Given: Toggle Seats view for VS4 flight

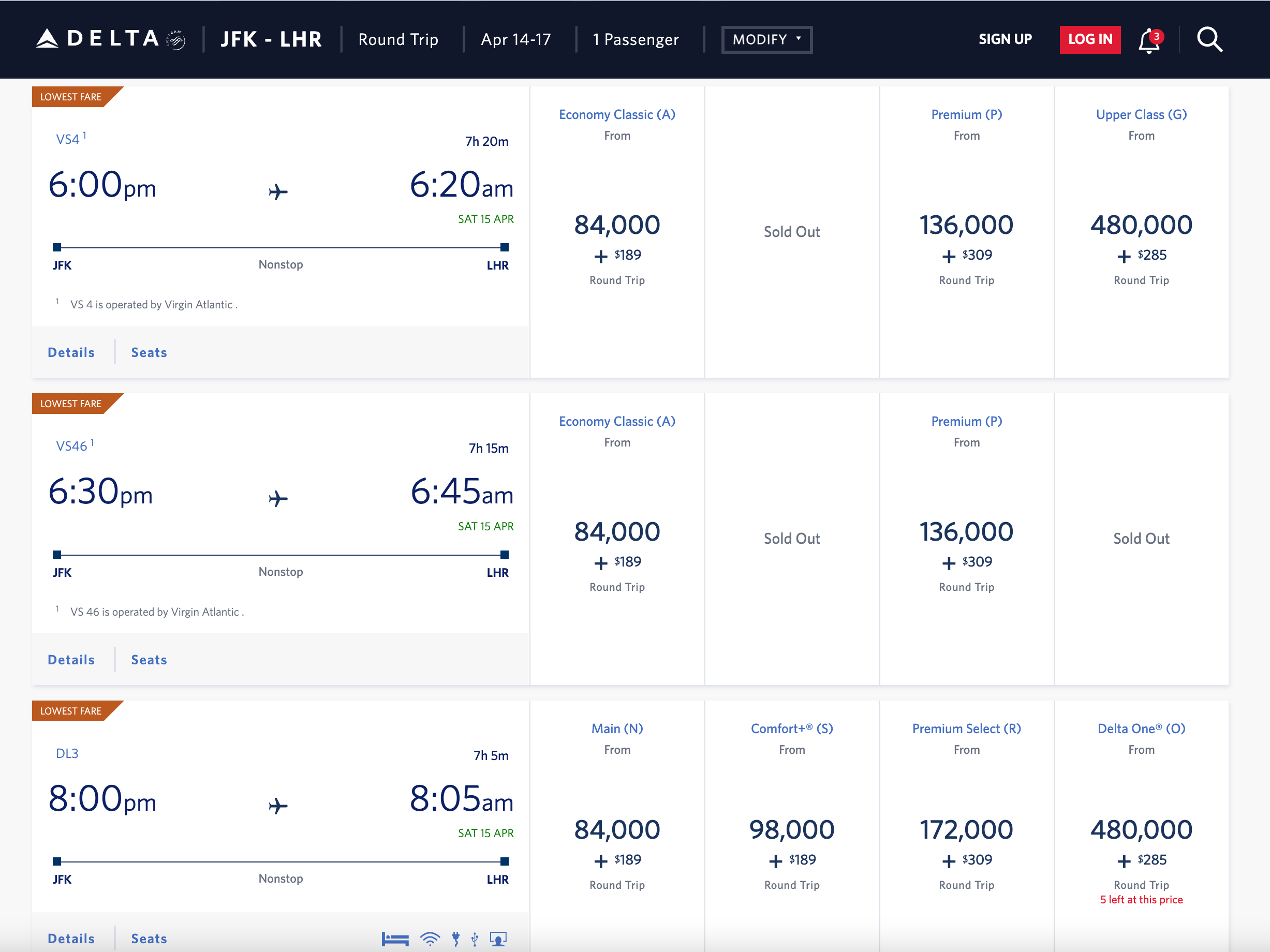Looking at the screenshot, I should point(149,352).
